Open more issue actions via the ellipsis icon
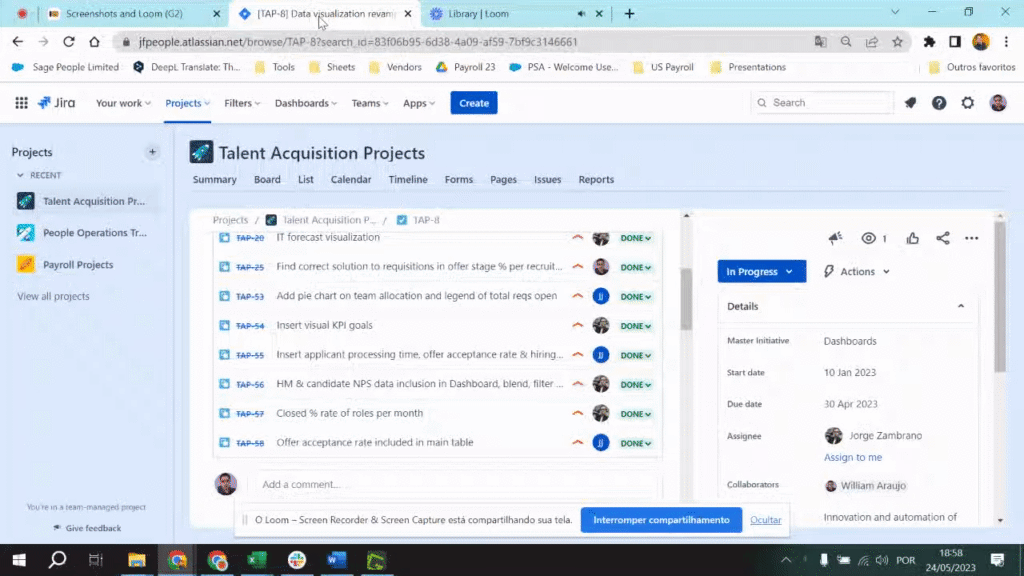Image resolution: width=1024 pixels, height=576 pixels. (x=970, y=238)
